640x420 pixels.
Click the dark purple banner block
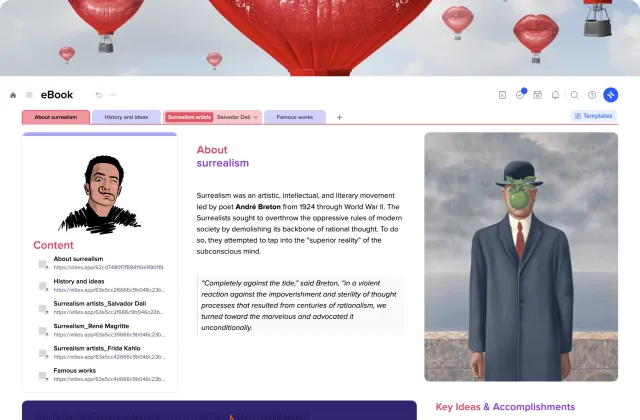(x=219, y=410)
